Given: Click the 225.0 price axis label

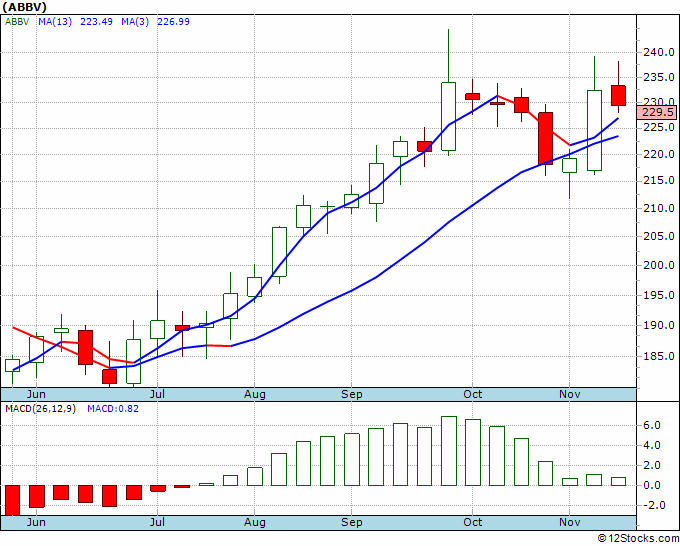Looking at the screenshot, I should click(658, 128).
